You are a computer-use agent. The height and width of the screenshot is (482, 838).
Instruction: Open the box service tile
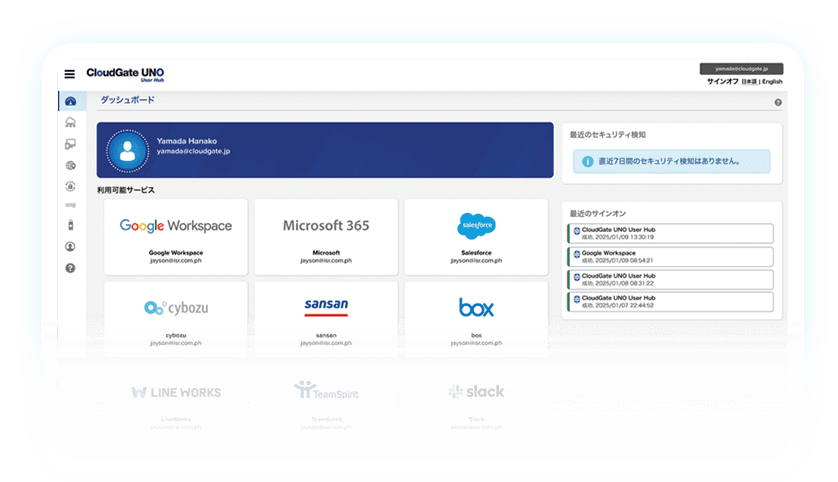click(x=476, y=319)
